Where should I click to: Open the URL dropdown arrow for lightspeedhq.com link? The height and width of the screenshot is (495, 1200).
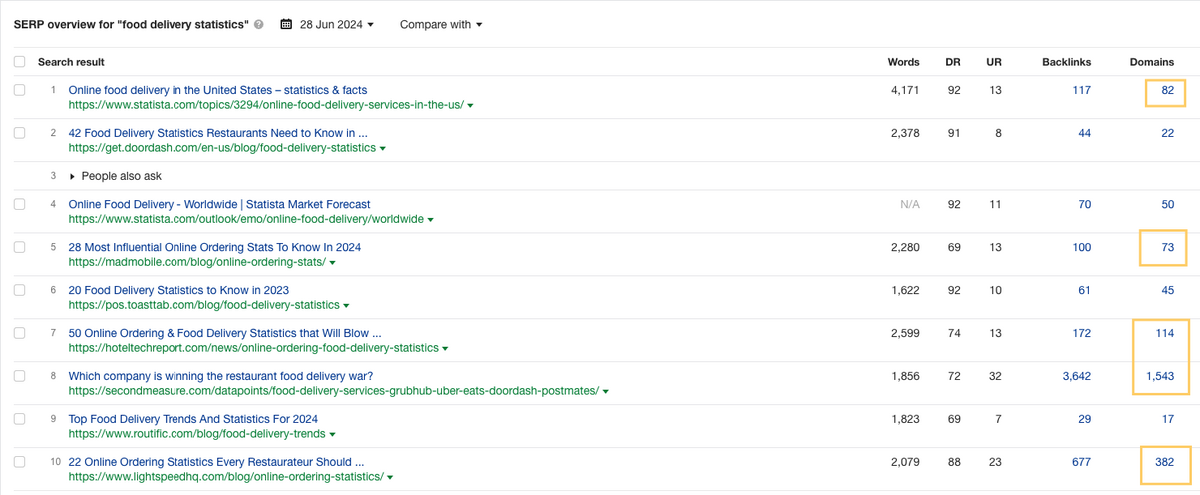pos(391,477)
